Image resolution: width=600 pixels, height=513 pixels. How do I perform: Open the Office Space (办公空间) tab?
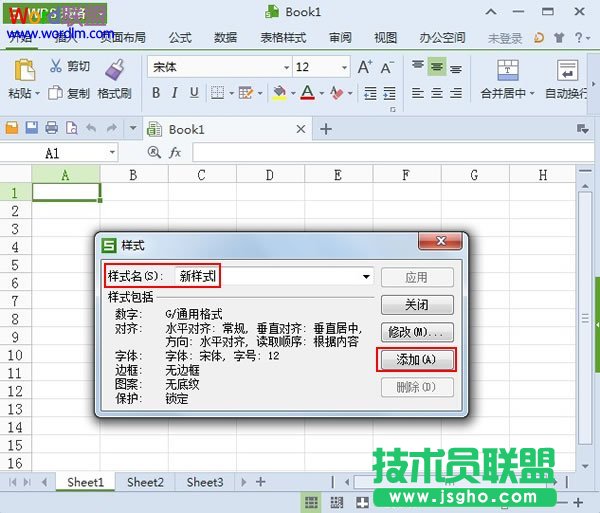442,38
